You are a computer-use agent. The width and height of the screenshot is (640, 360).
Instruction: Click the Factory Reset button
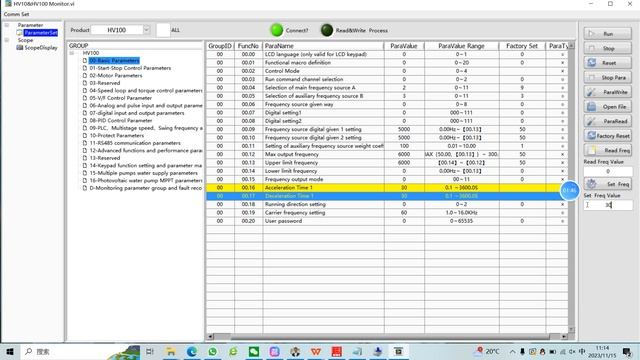pyautogui.click(x=607, y=136)
